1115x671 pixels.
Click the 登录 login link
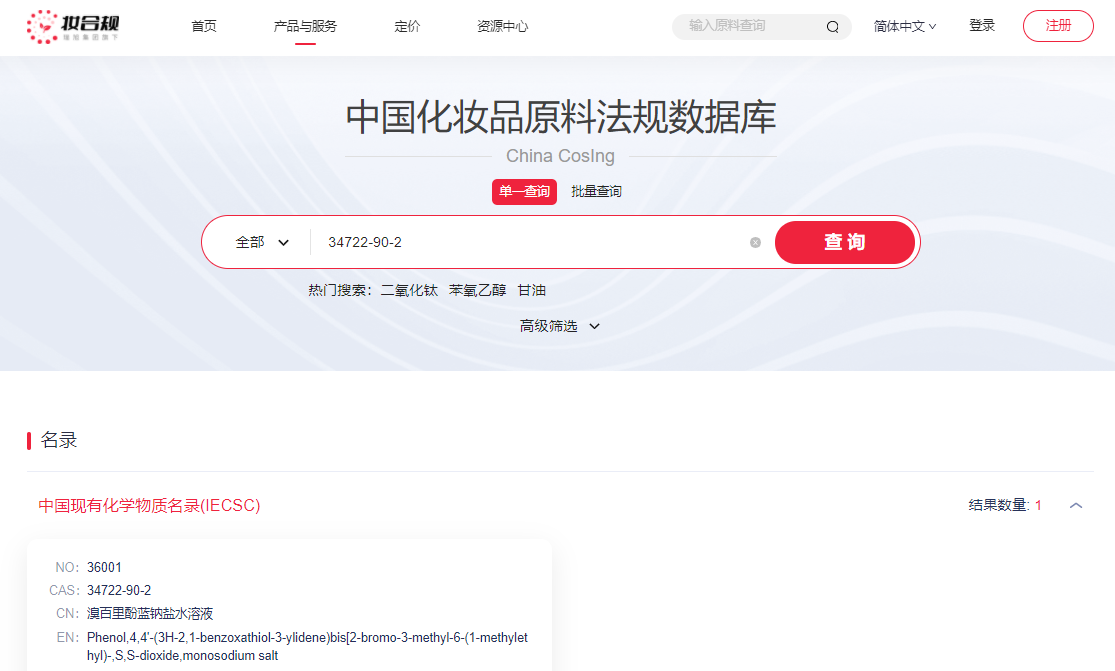(982, 26)
